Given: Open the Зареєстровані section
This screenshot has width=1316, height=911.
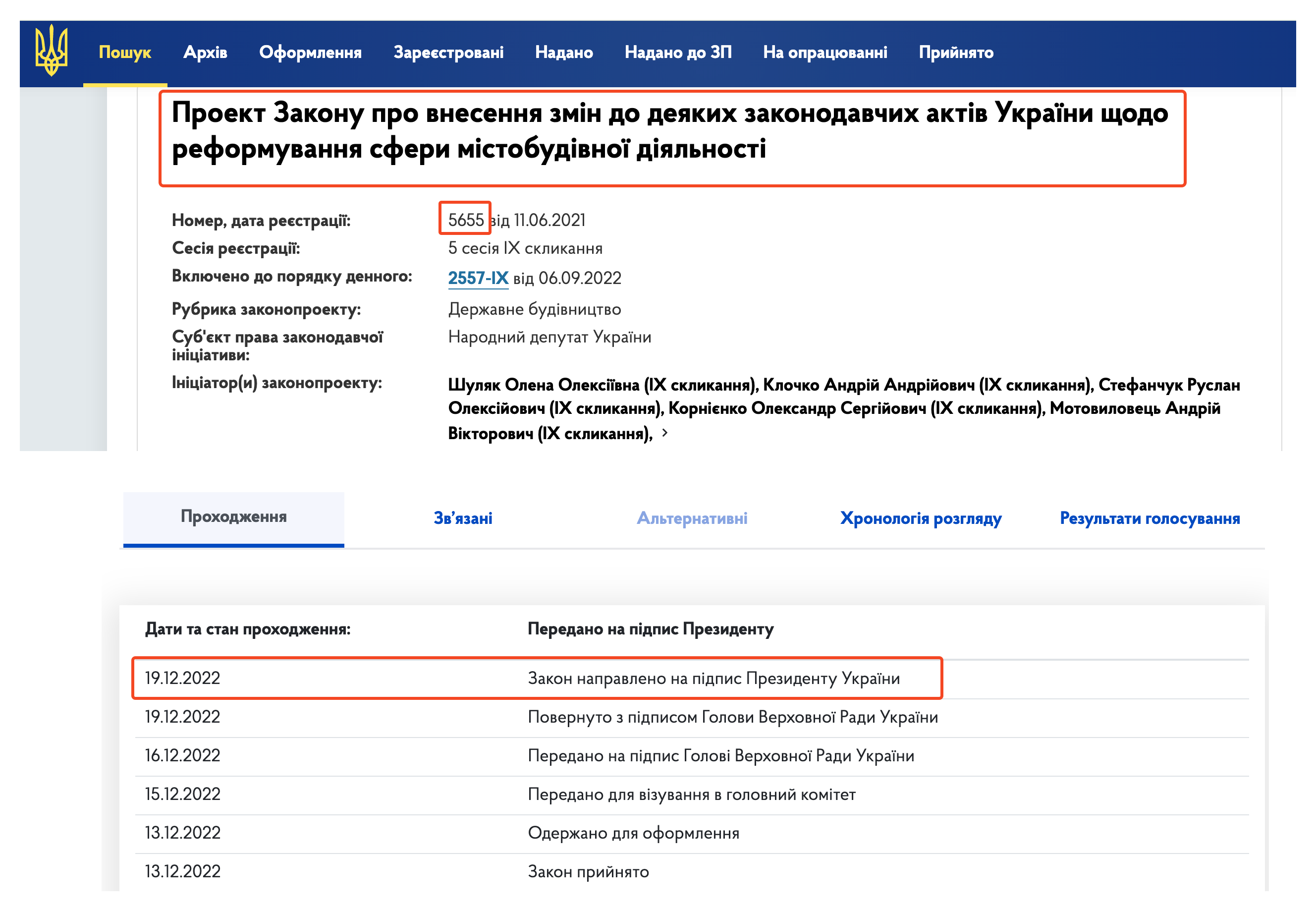Looking at the screenshot, I should coord(448,53).
